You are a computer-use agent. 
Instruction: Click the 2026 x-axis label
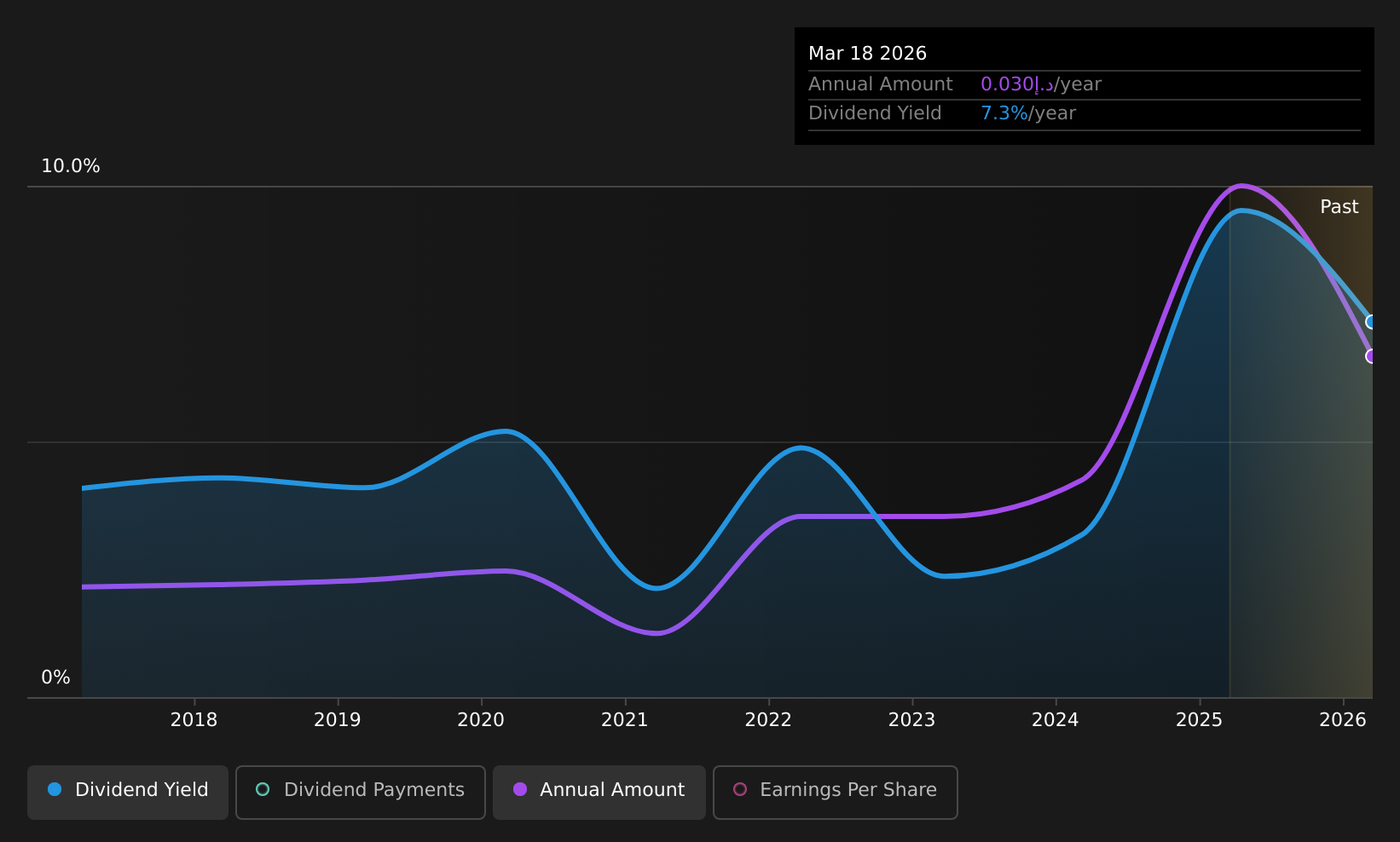point(1343,720)
